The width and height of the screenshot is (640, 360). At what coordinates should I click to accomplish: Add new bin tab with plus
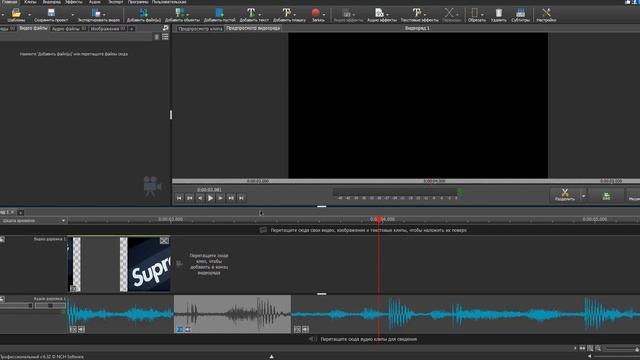coord(131,29)
